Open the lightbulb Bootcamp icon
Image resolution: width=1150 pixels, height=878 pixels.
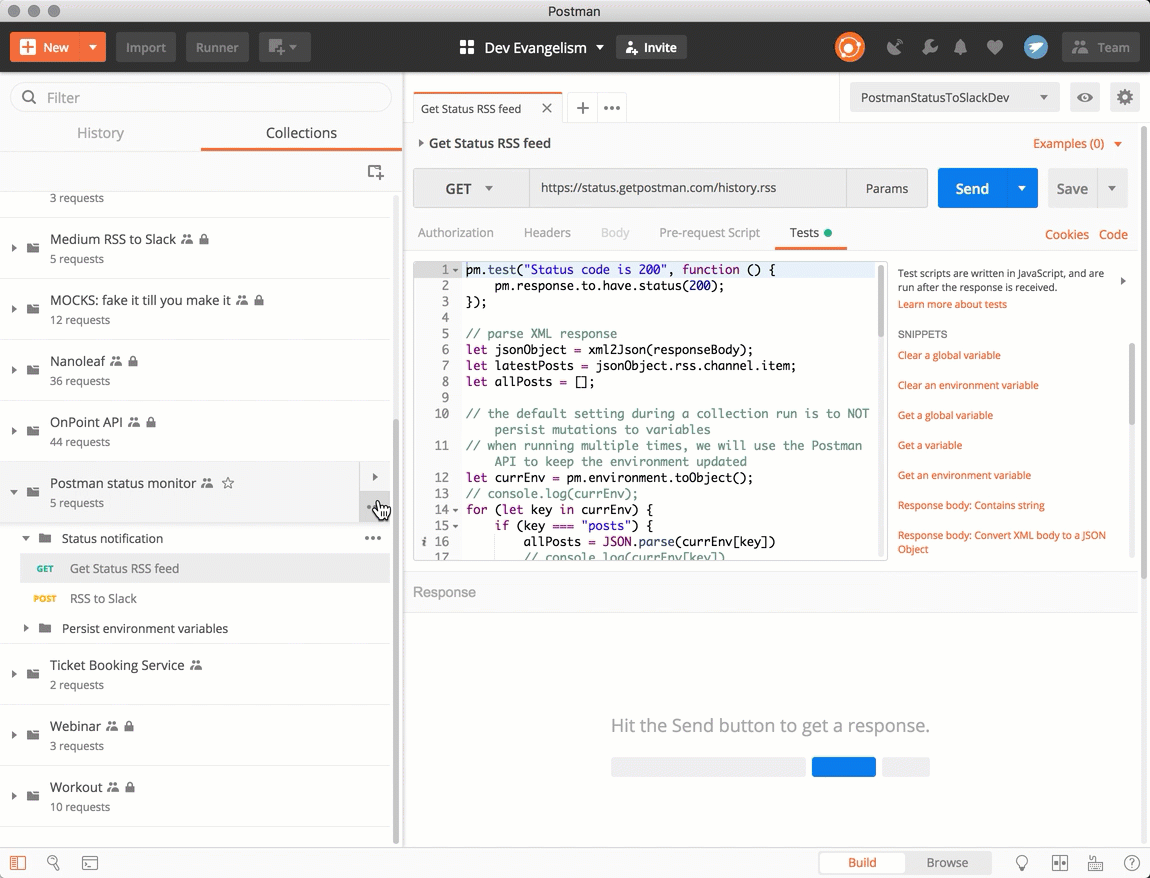pyautogui.click(x=1021, y=863)
